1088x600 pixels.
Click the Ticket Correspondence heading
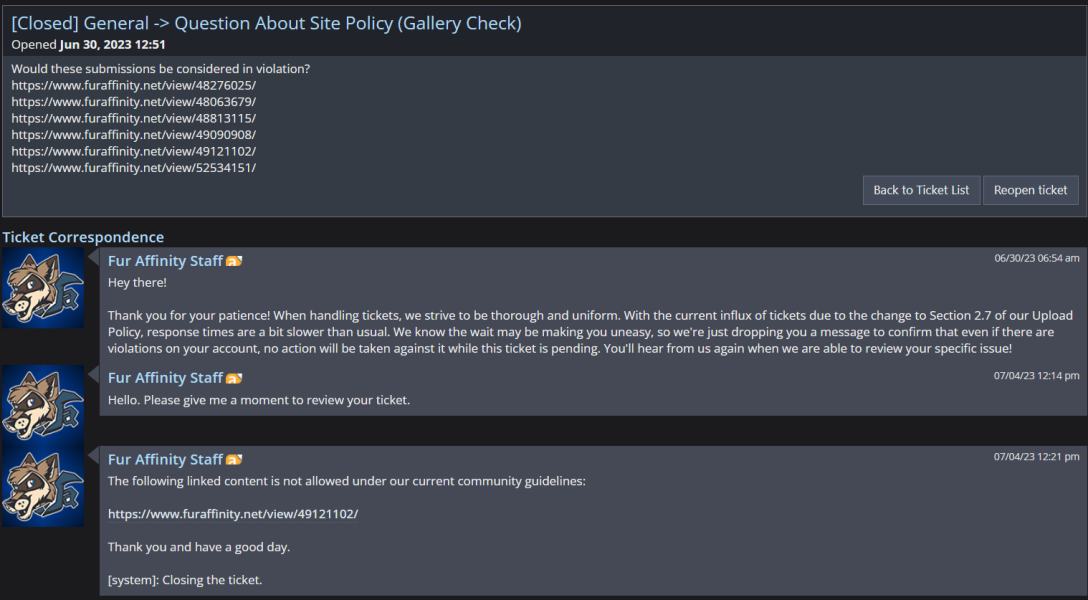pyautogui.click(x=83, y=237)
